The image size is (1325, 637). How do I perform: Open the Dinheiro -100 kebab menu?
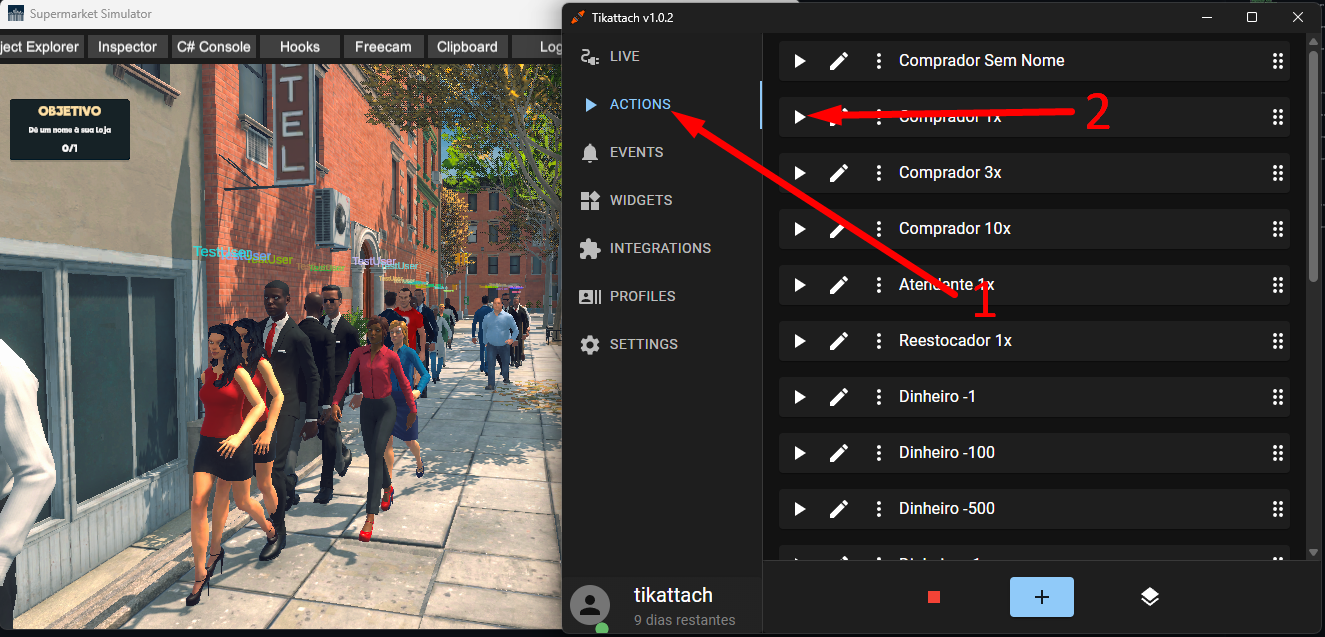[879, 453]
